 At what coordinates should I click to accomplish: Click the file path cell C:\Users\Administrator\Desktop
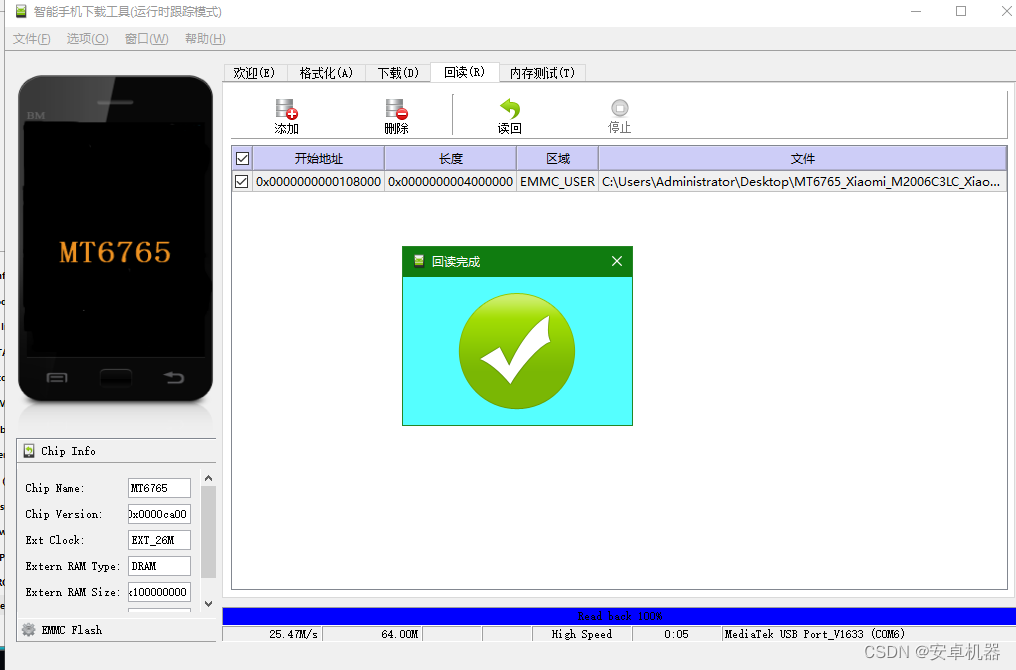(802, 181)
